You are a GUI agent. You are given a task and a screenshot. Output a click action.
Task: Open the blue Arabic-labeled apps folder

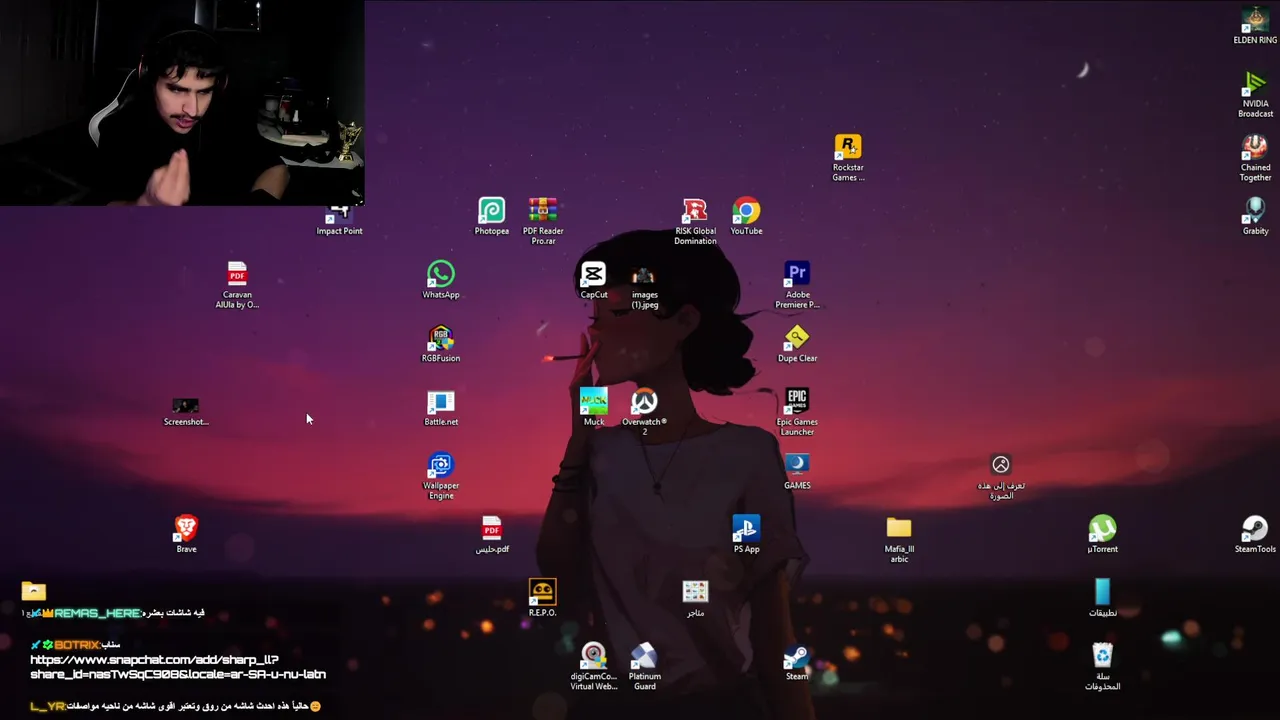(1102, 598)
